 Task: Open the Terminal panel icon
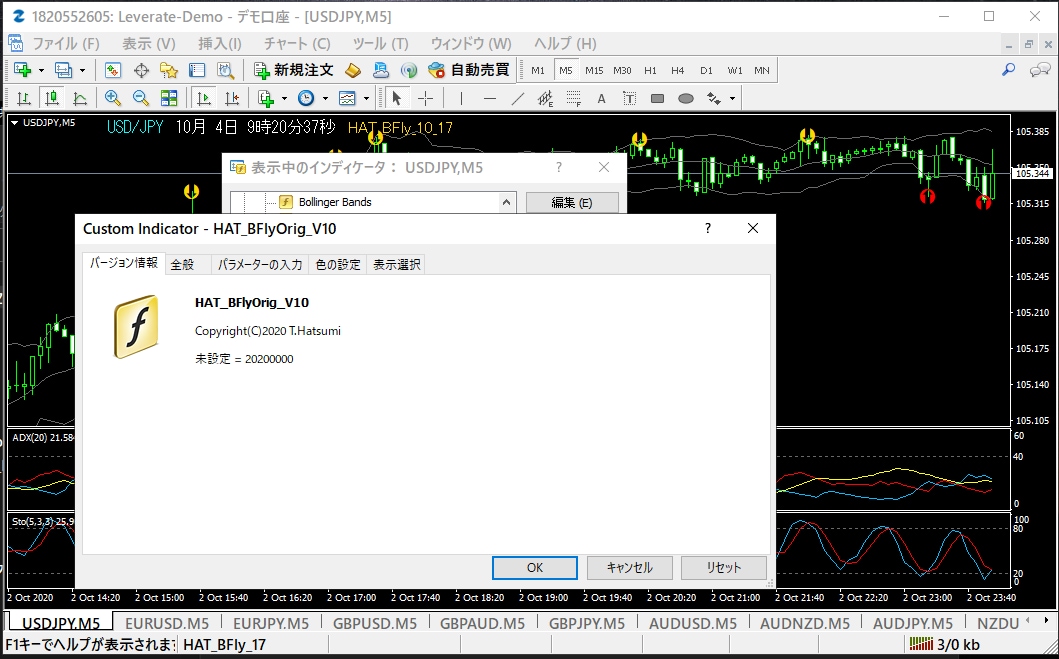pos(197,70)
